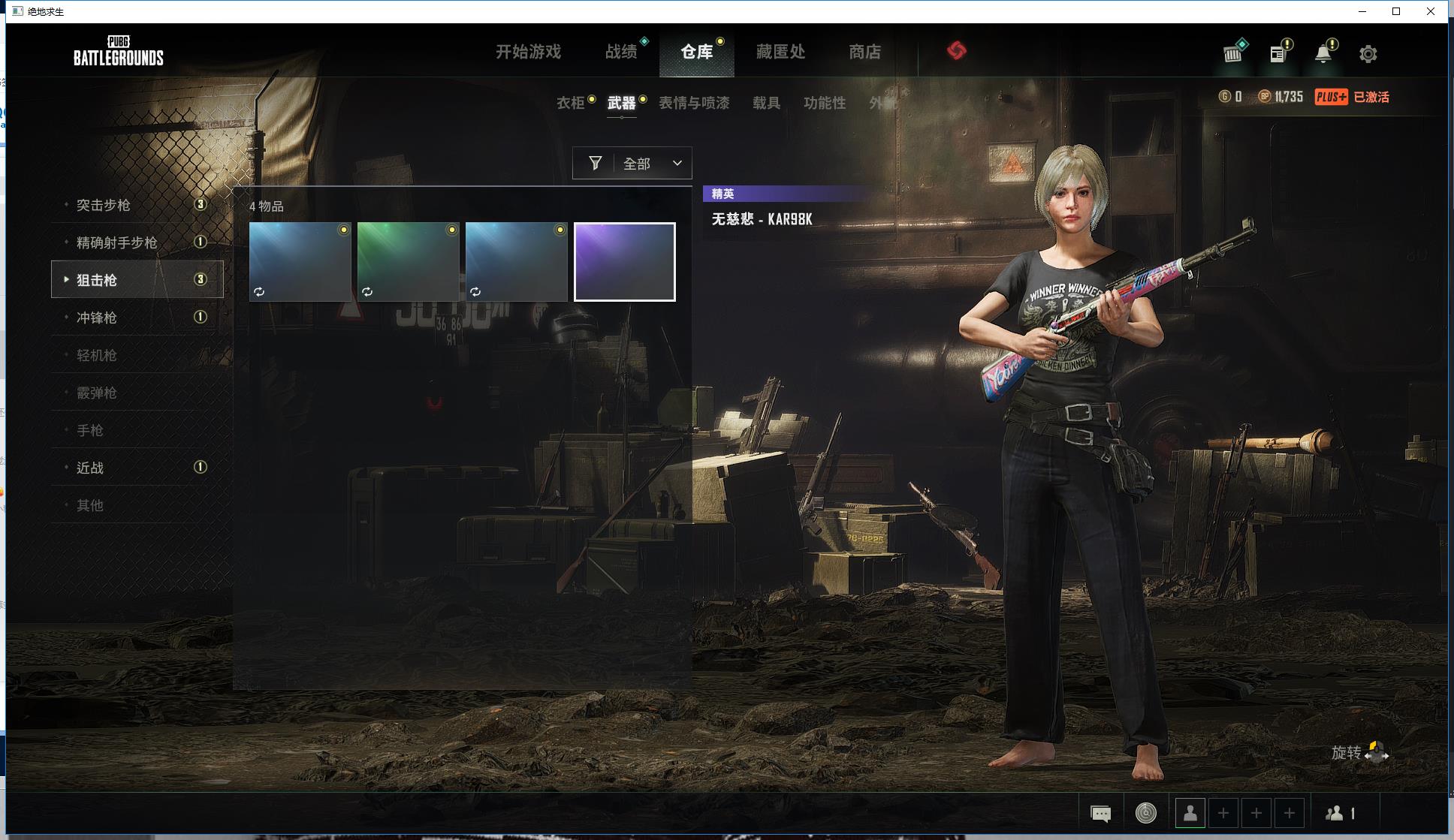
Task: Click the 4 物品 item count
Action: coord(267,206)
